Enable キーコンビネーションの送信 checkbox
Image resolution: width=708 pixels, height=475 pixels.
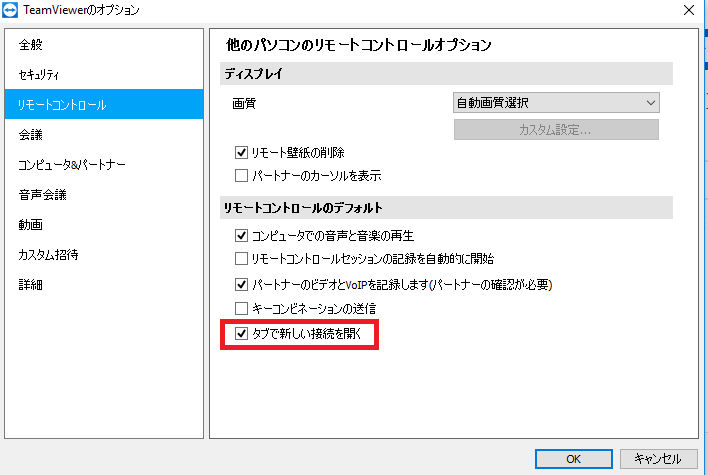tap(242, 308)
